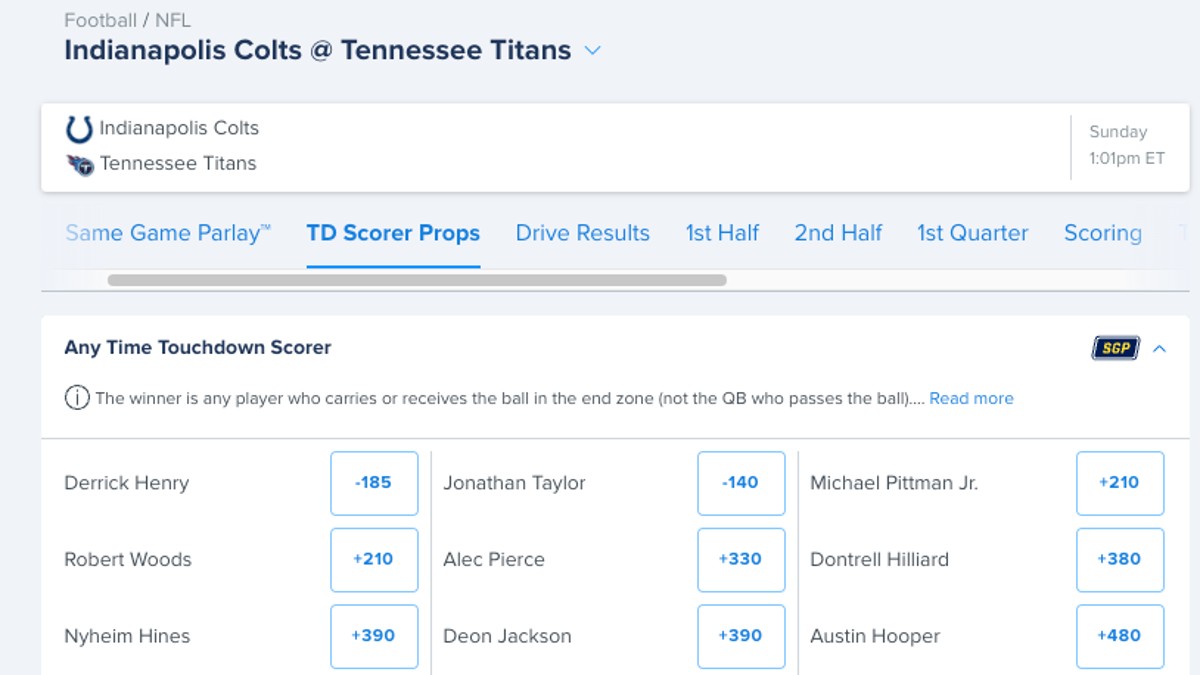Open the matchup dropdown chevron beside the title

pyautogui.click(x=593, y=50)
